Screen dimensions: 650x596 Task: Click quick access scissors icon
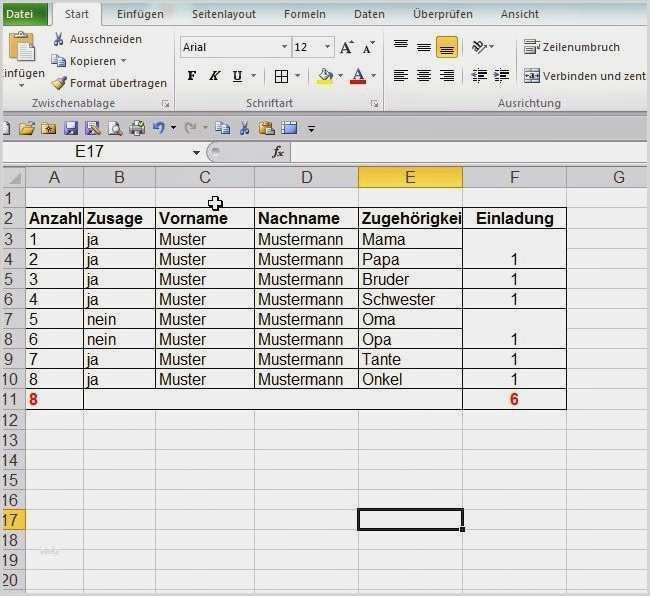pos(245,128)
